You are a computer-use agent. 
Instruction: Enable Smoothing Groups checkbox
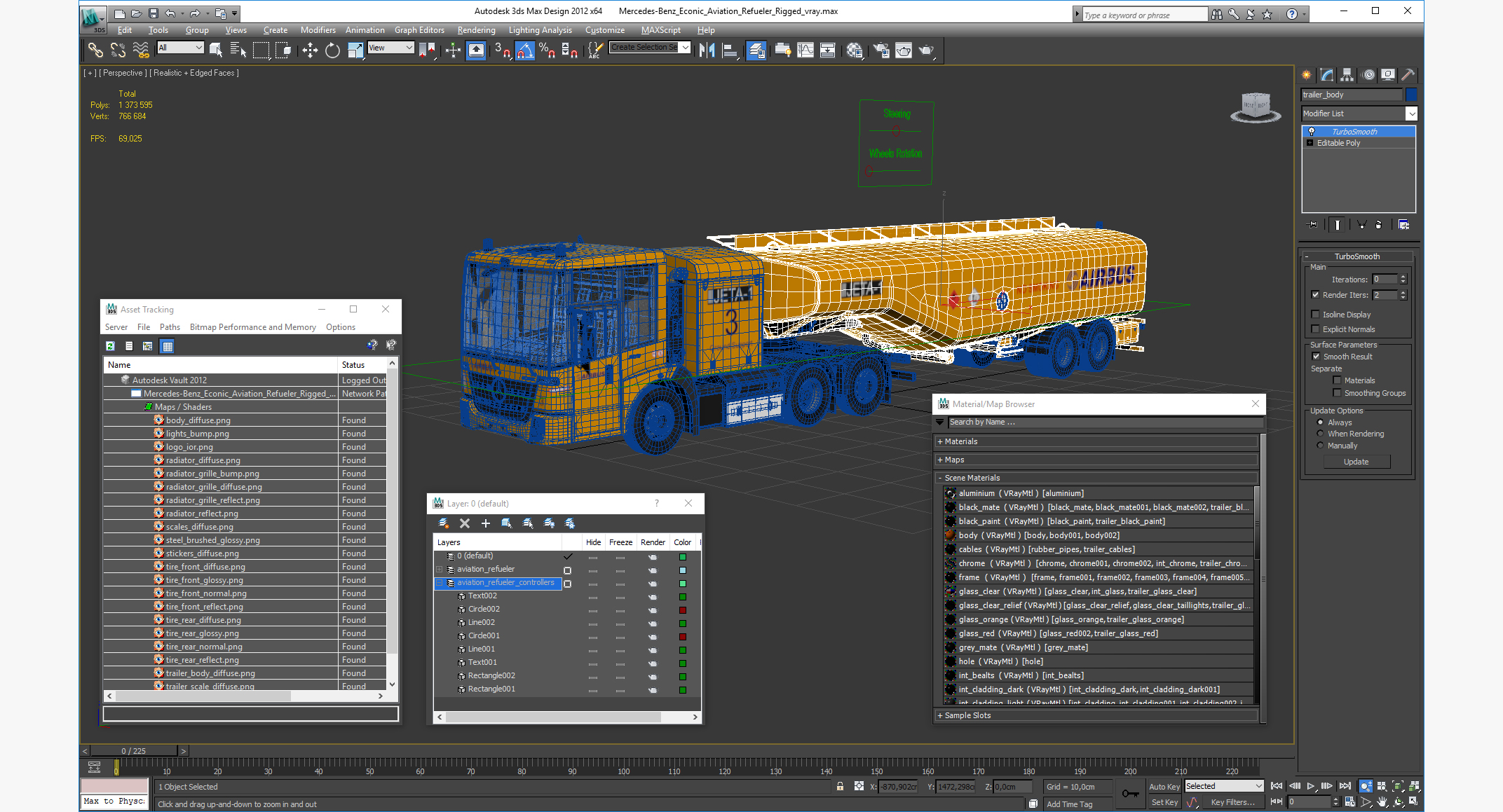coord(1337,393)
